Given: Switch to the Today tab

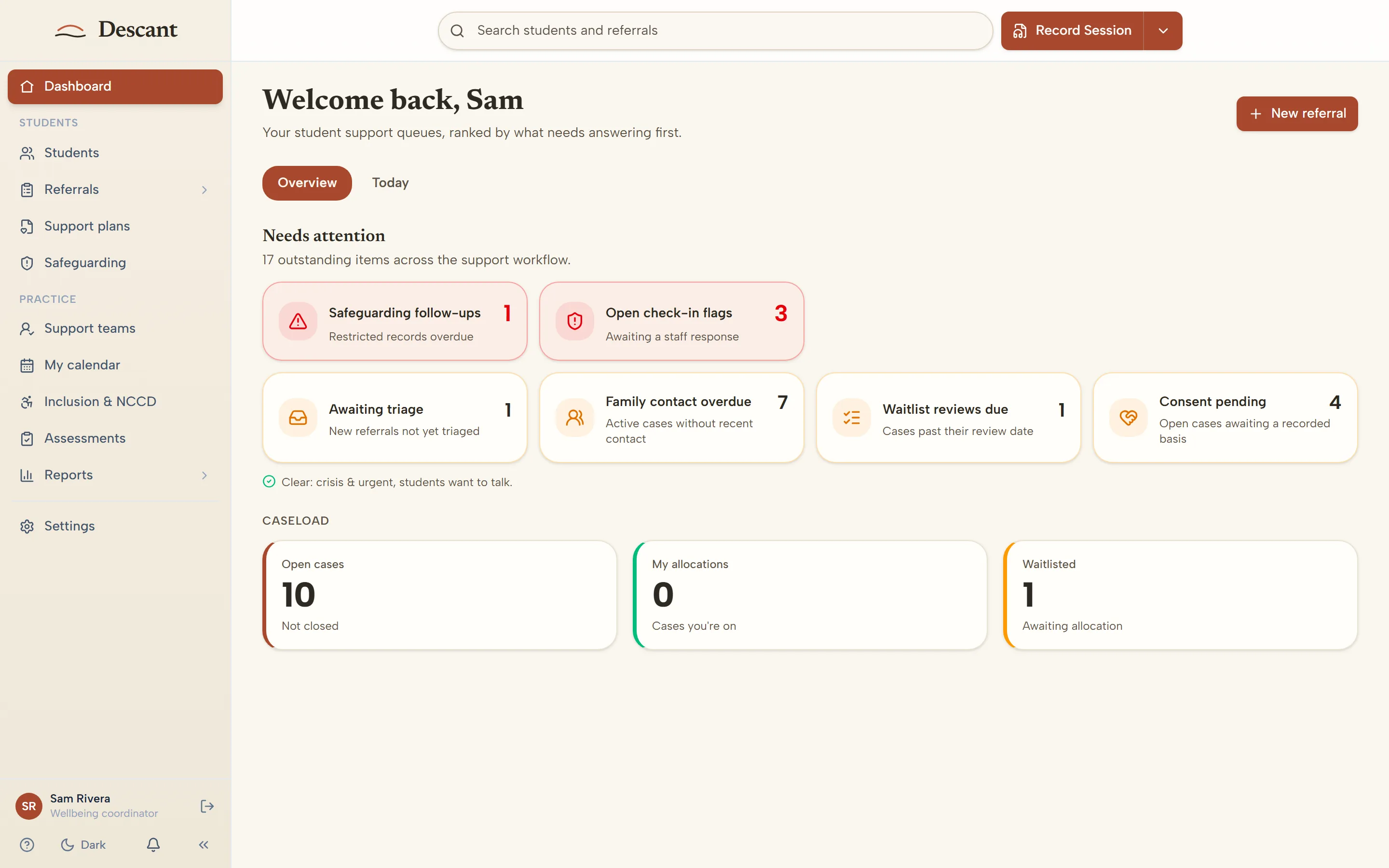Looking at the screenshot, I should pyautogui.click(x=390, y=183).
